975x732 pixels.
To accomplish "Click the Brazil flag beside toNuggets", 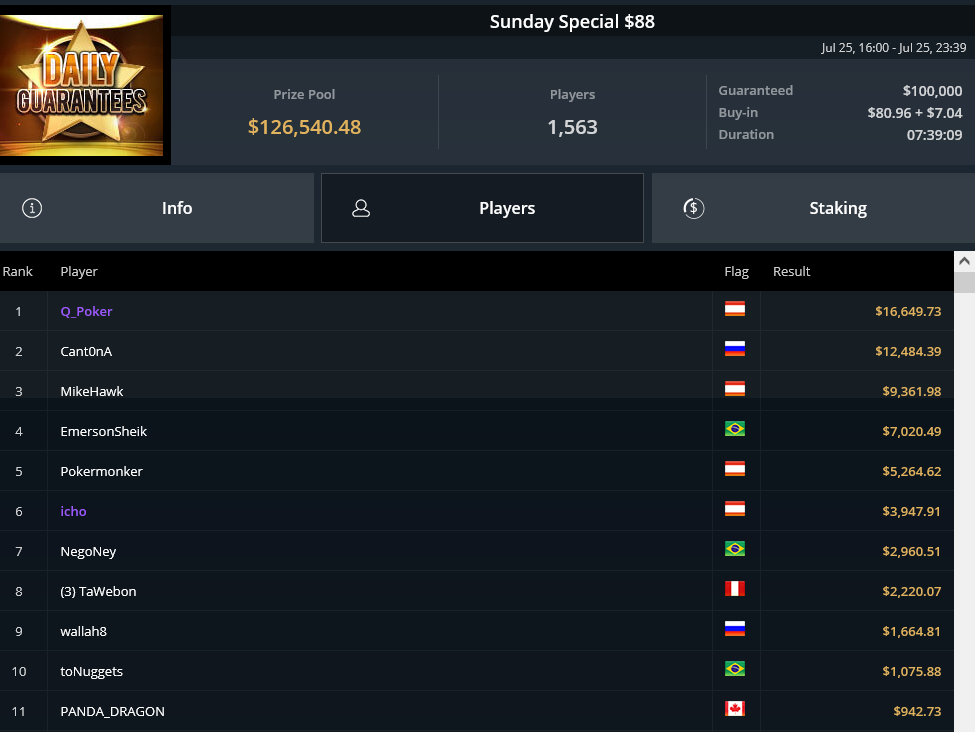I will 734,669.
